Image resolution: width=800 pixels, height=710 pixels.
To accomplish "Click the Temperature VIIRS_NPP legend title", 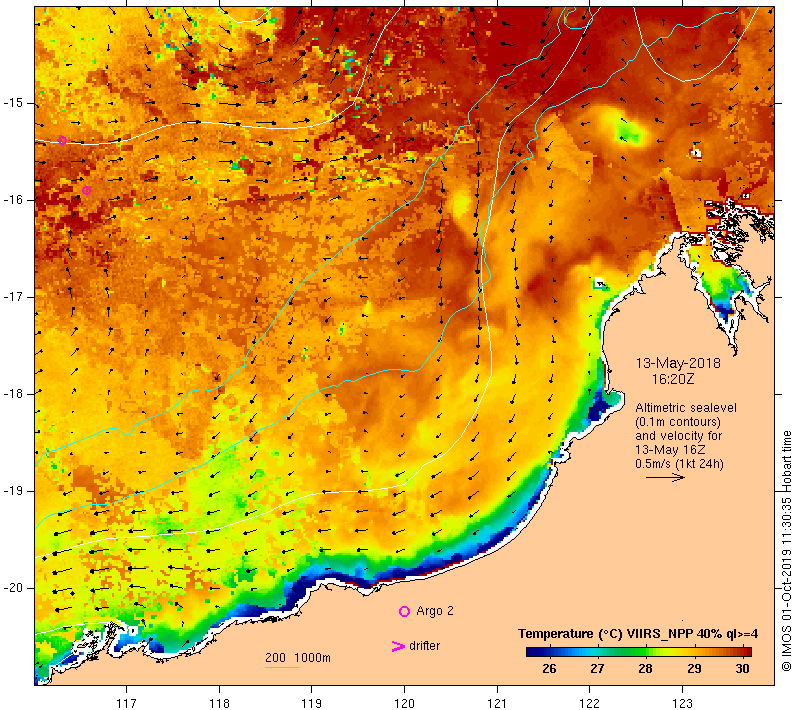I will click(x=638, y=633).
